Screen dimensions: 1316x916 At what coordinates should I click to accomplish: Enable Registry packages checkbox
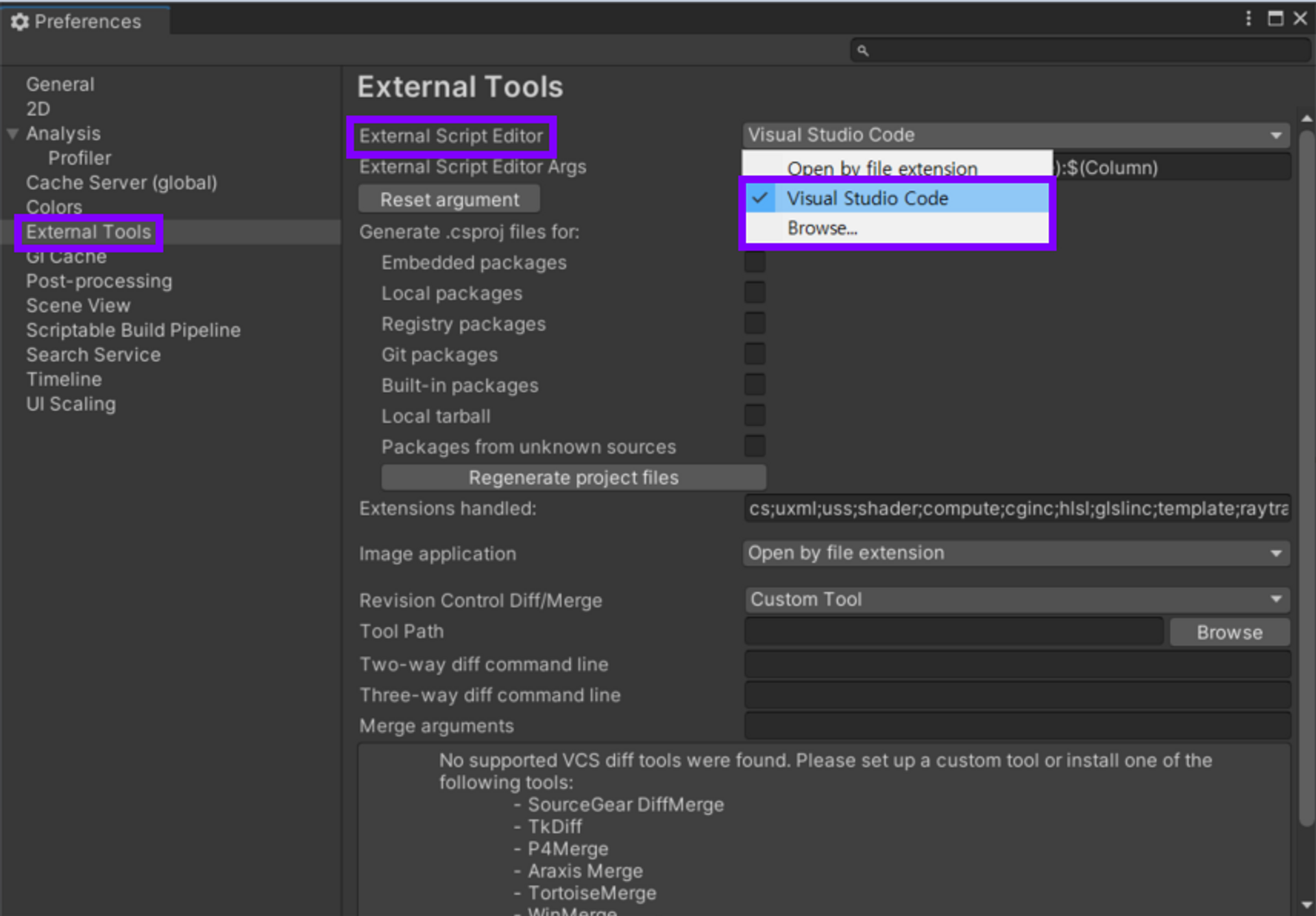755,323
